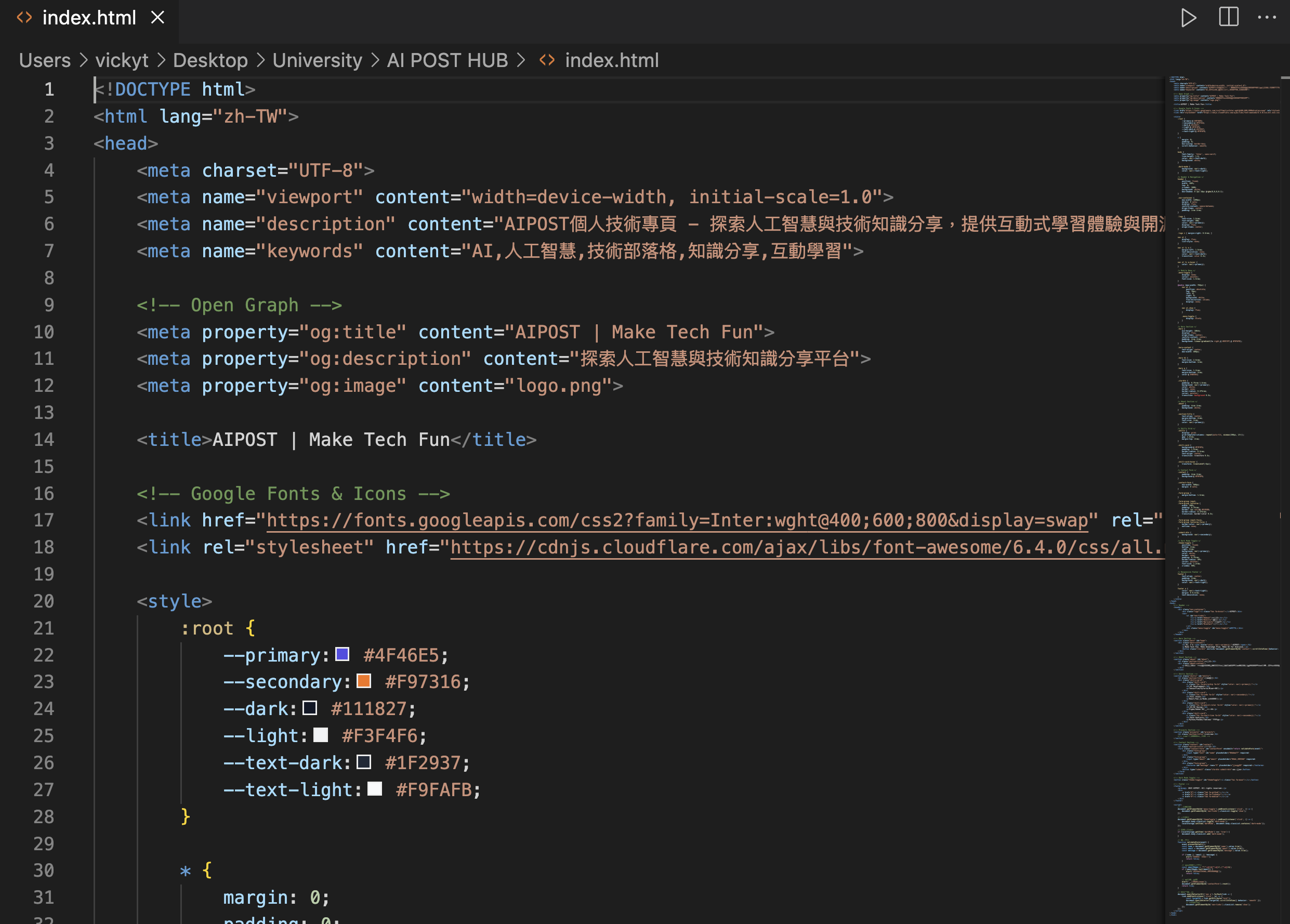Viewport: 1290px width, 924px height.
Task: Click the meta viewport line
Action: click(x=515, y=197)
